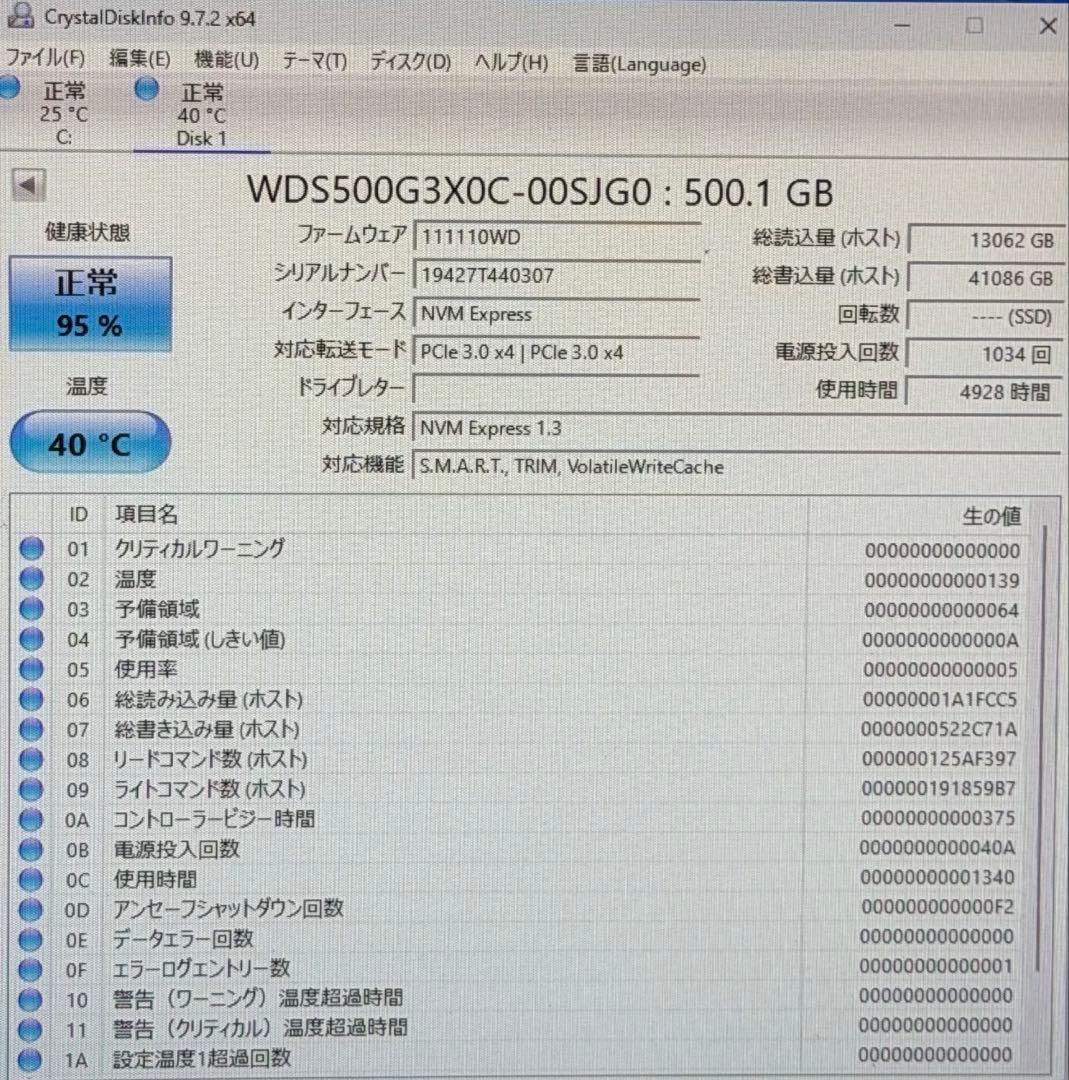Select the 使用率 attribute name

pyautogui.click(x=145, y=669)
